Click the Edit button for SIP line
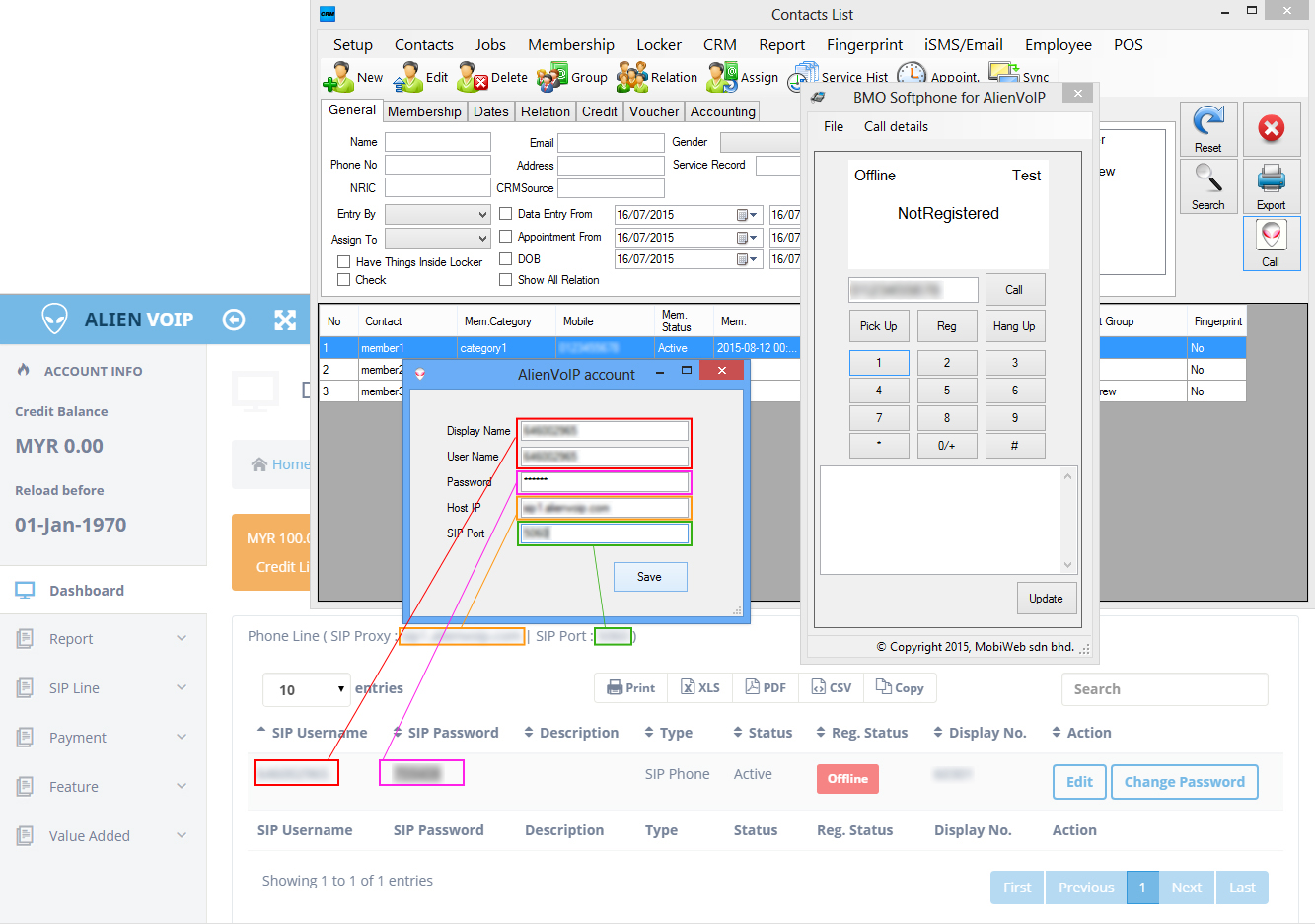1315x924 pixels. tap(1079, 782)
